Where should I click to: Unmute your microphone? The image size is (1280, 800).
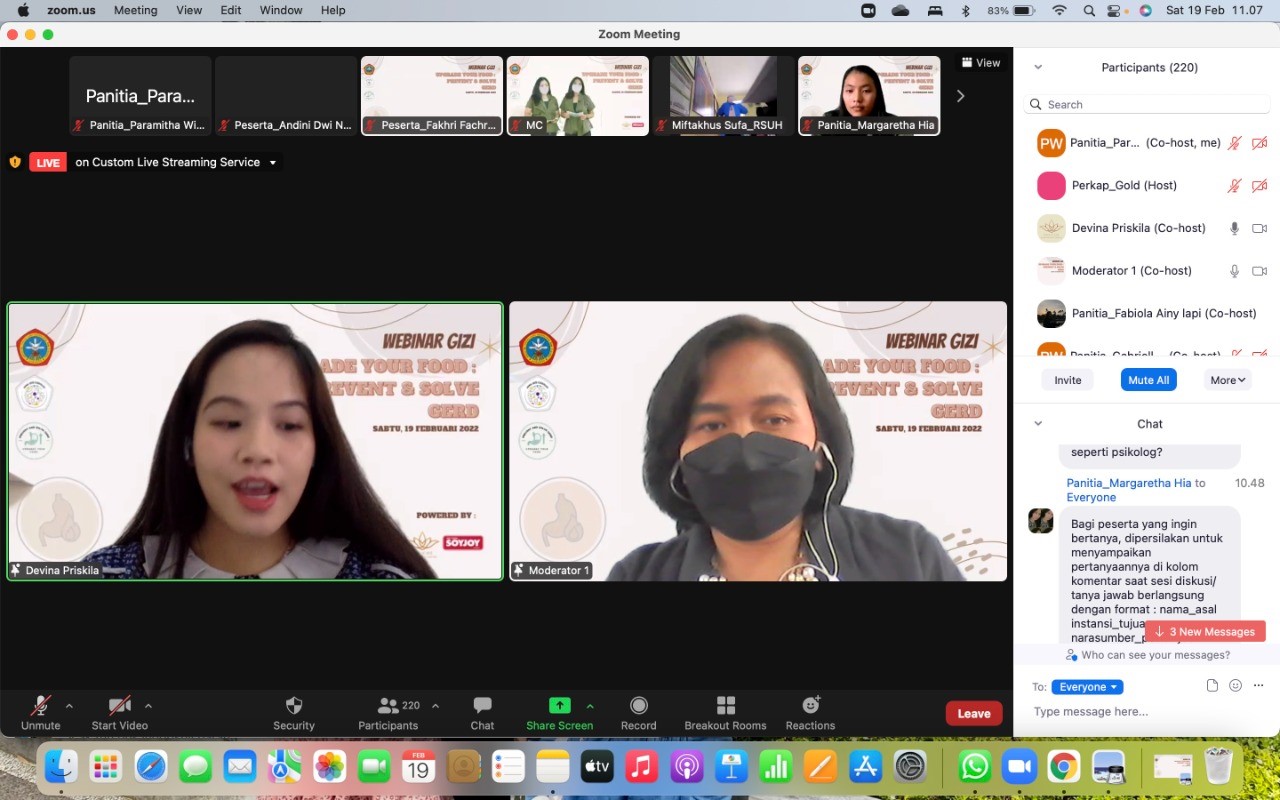40,706
